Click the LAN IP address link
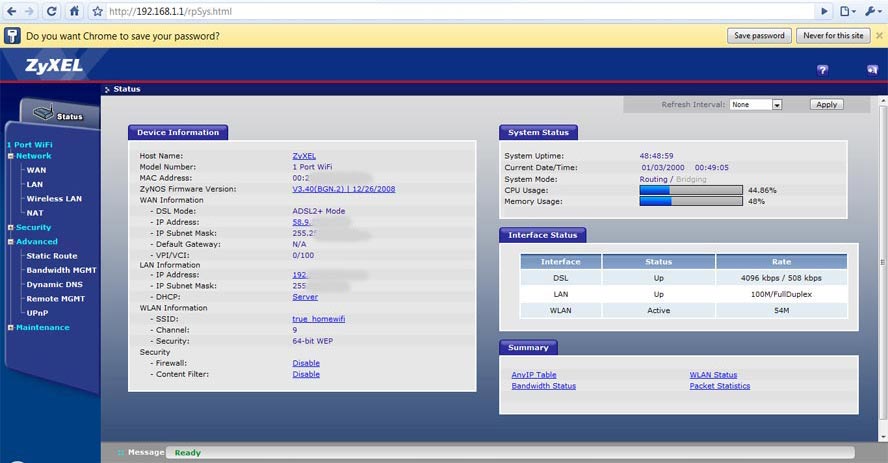888x463 pixels. 299,275
